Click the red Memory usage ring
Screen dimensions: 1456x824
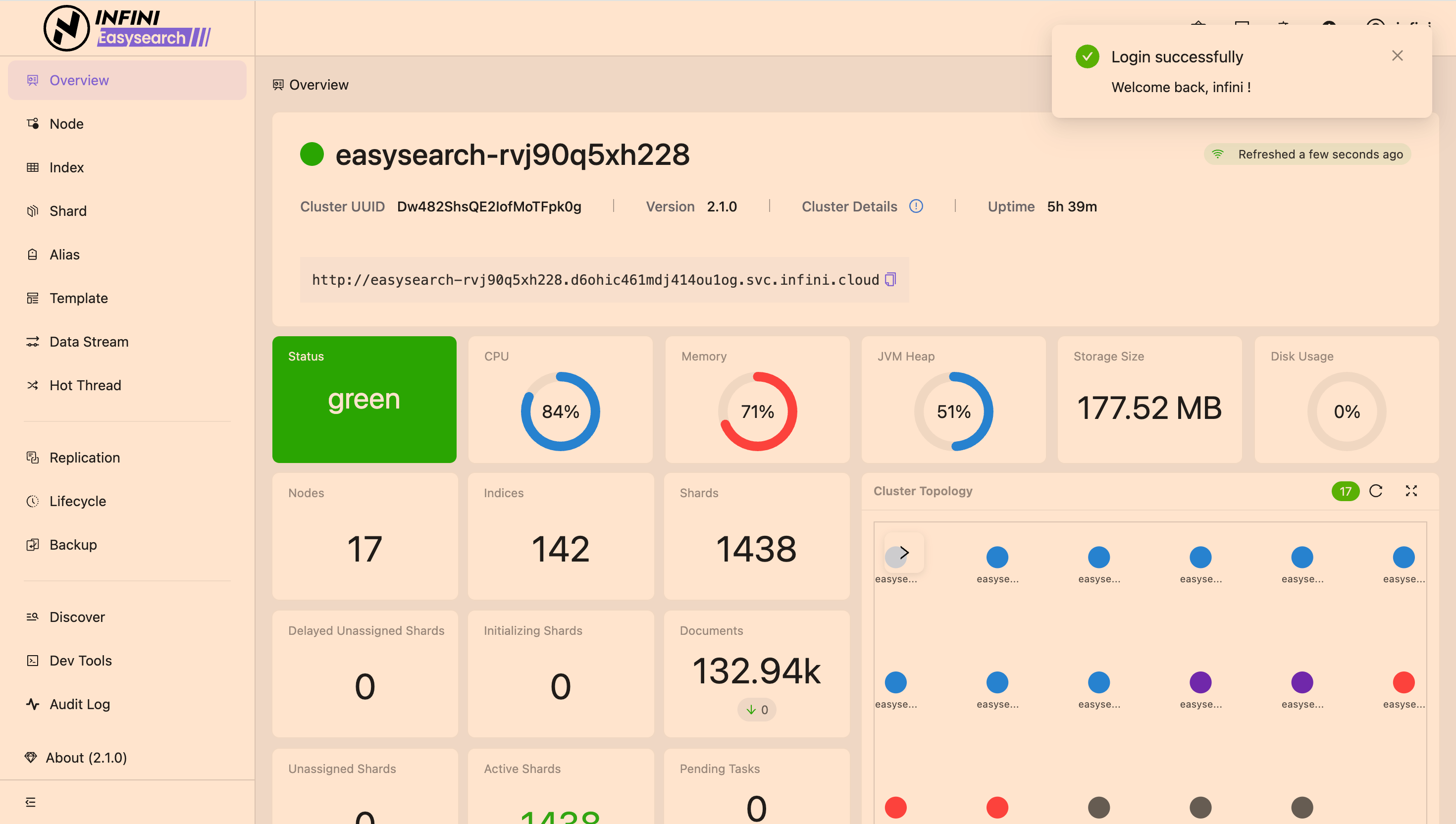click(x=757, y=412)
